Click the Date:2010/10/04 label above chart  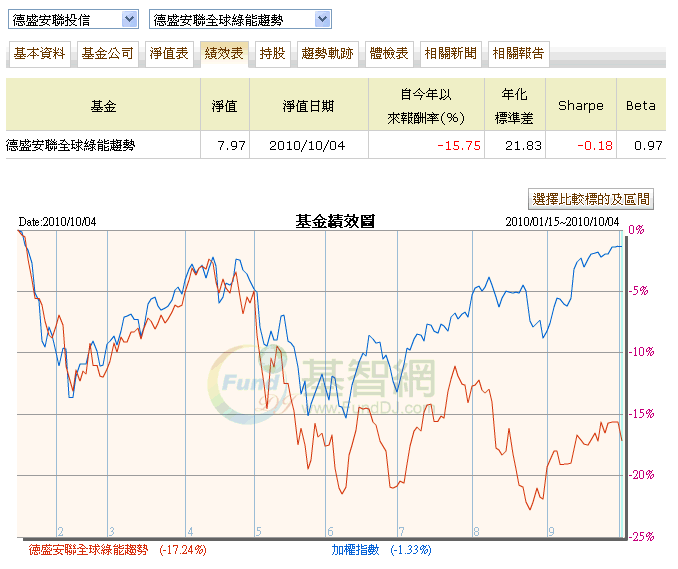click(x=57, y=222)
